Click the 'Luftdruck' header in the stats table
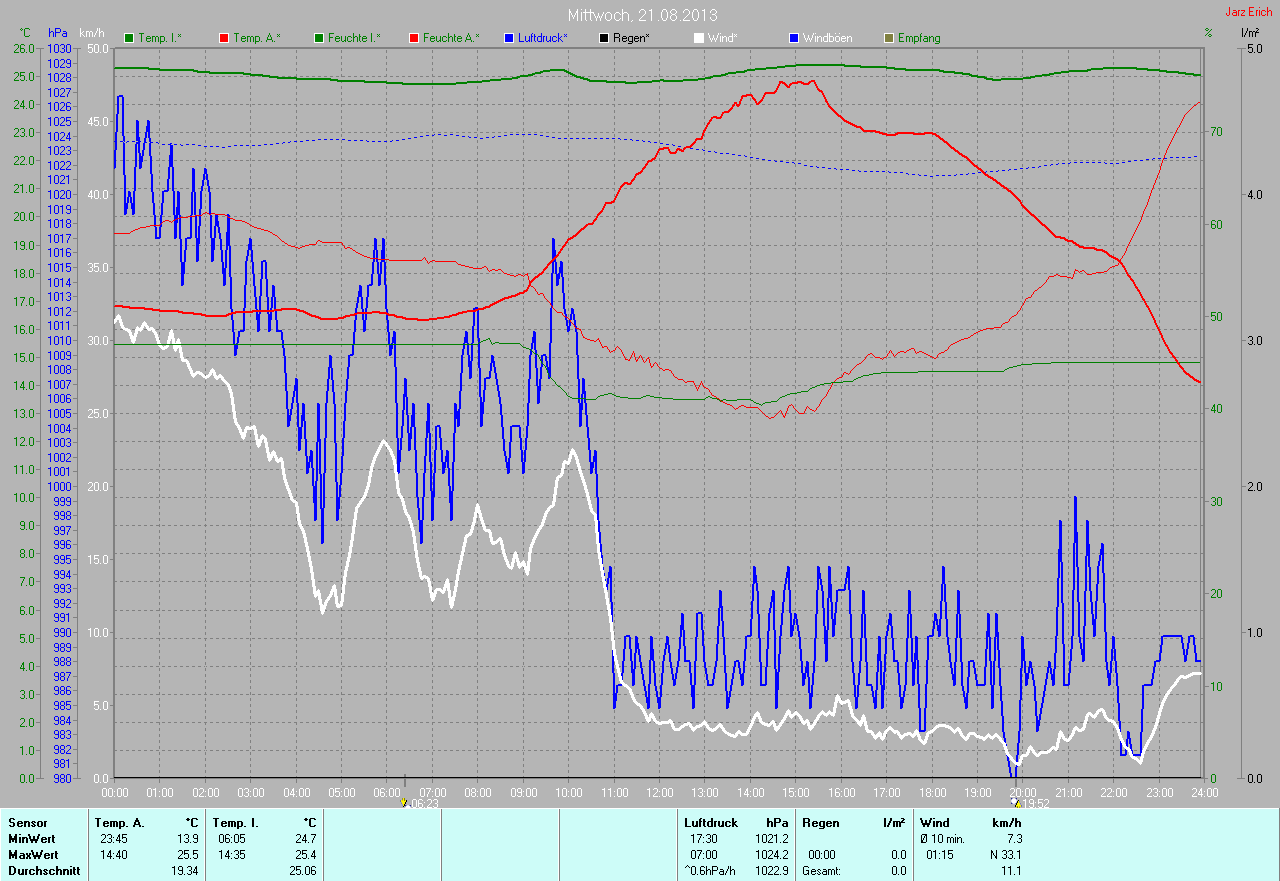Viewport: 1280px width, 881px height. pos(711,823)
